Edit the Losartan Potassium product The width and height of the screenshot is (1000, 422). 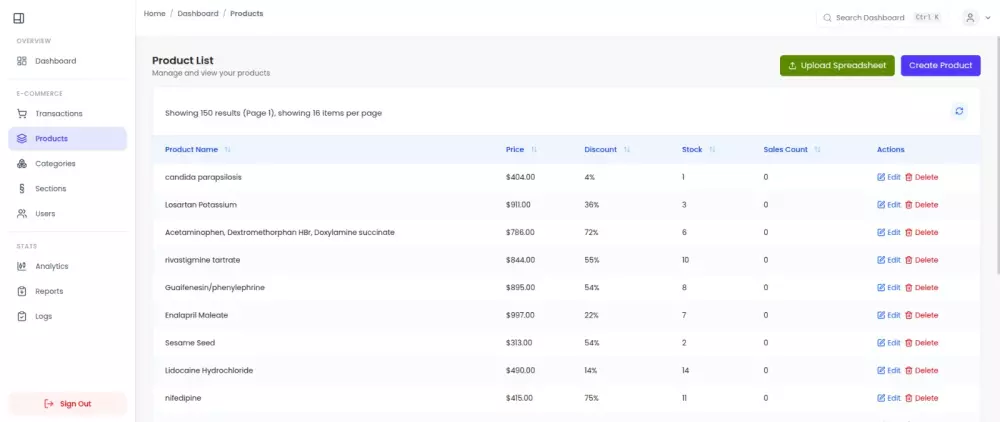pos(889,205)
